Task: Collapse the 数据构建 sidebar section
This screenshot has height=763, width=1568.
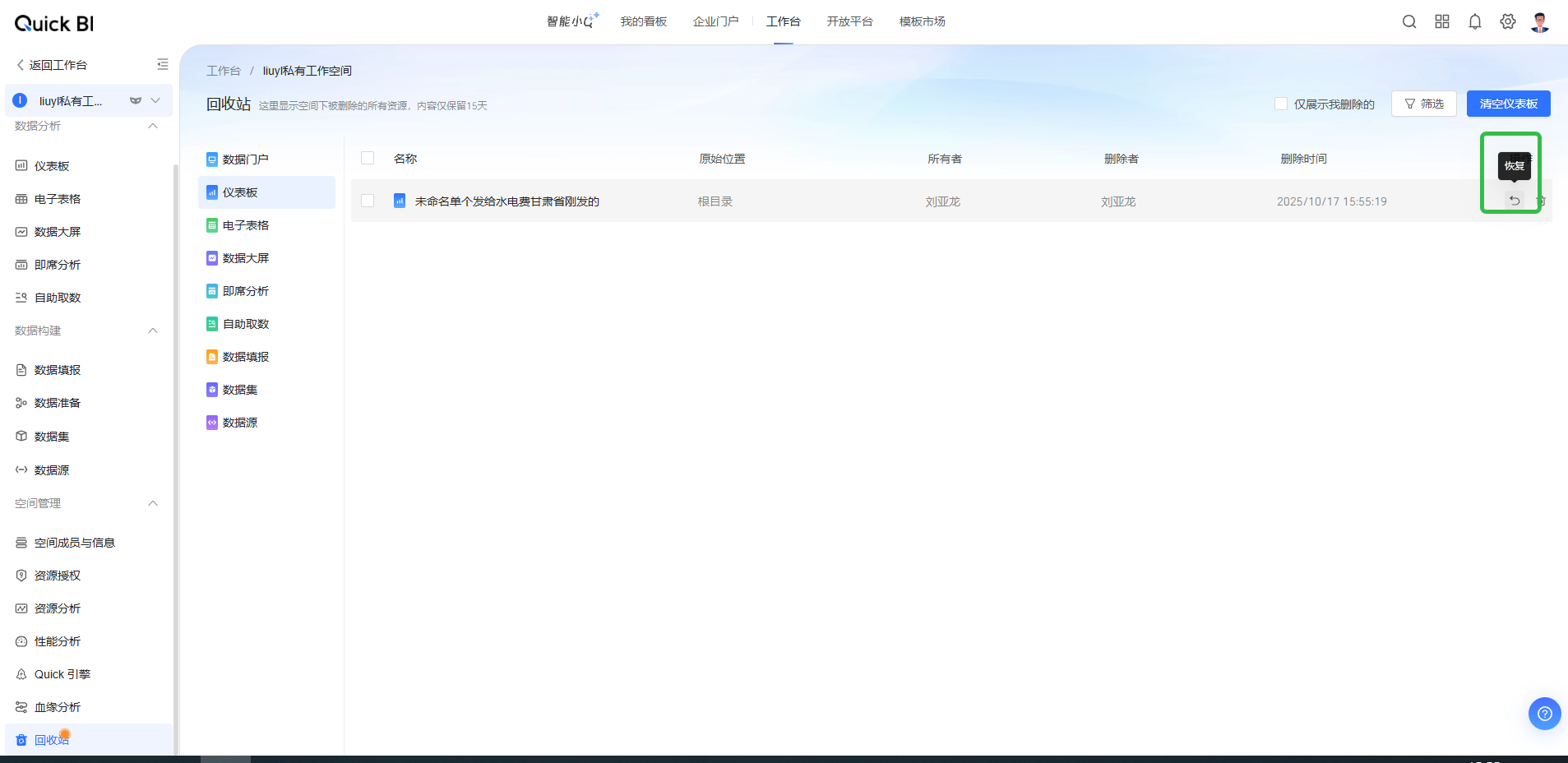Action: [x=153, y=331]
